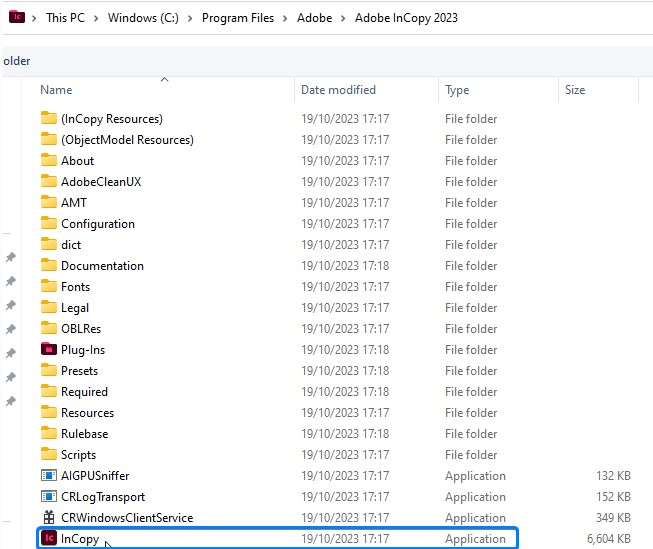Select the InCopy application icon
Screen dimensions: 653x549
49,538
